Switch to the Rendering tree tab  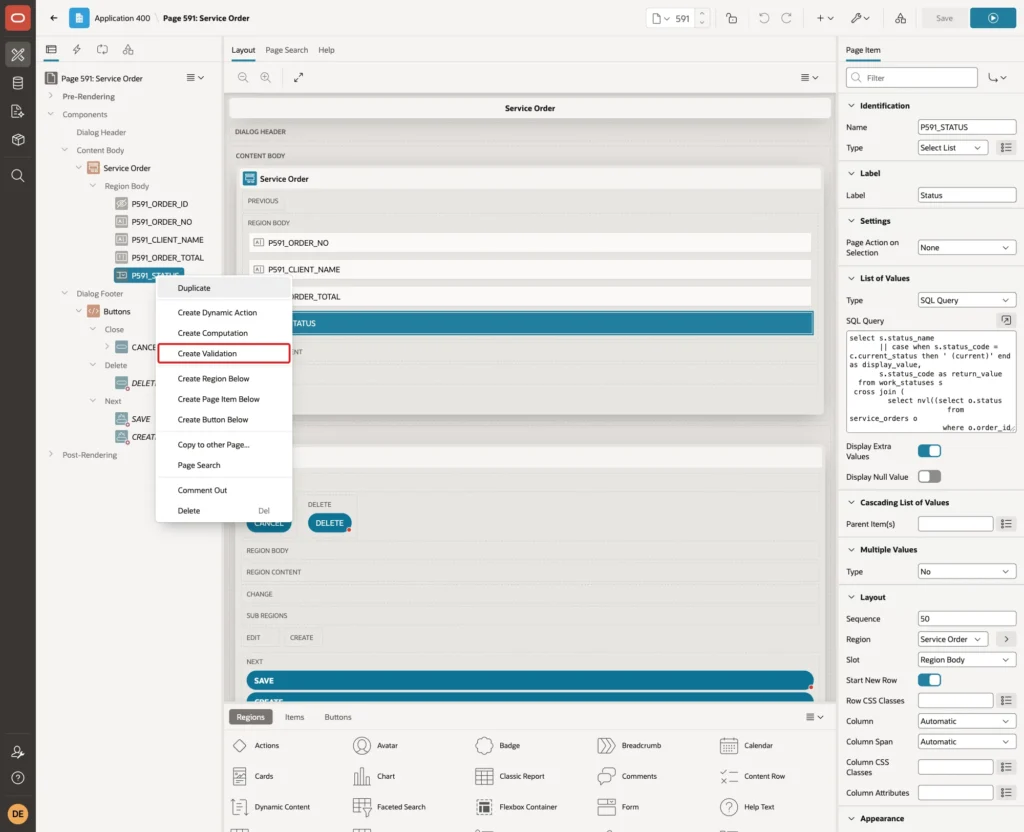51,49
